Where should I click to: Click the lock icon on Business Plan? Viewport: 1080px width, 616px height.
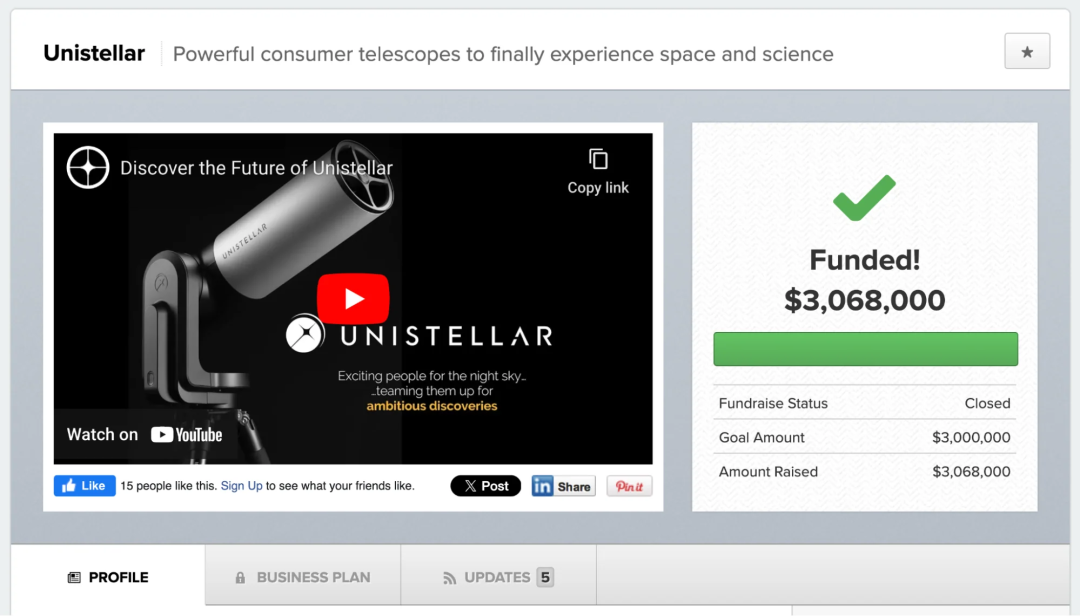coord(240,577)
